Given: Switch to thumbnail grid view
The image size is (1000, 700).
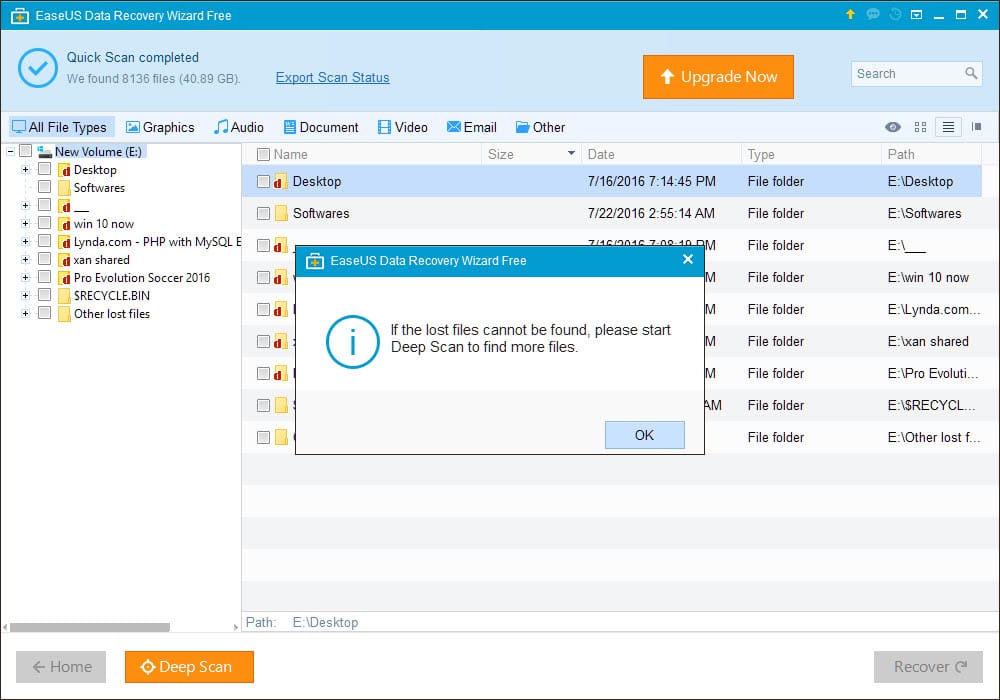Looking at the screenshot, I should point(920,127).
